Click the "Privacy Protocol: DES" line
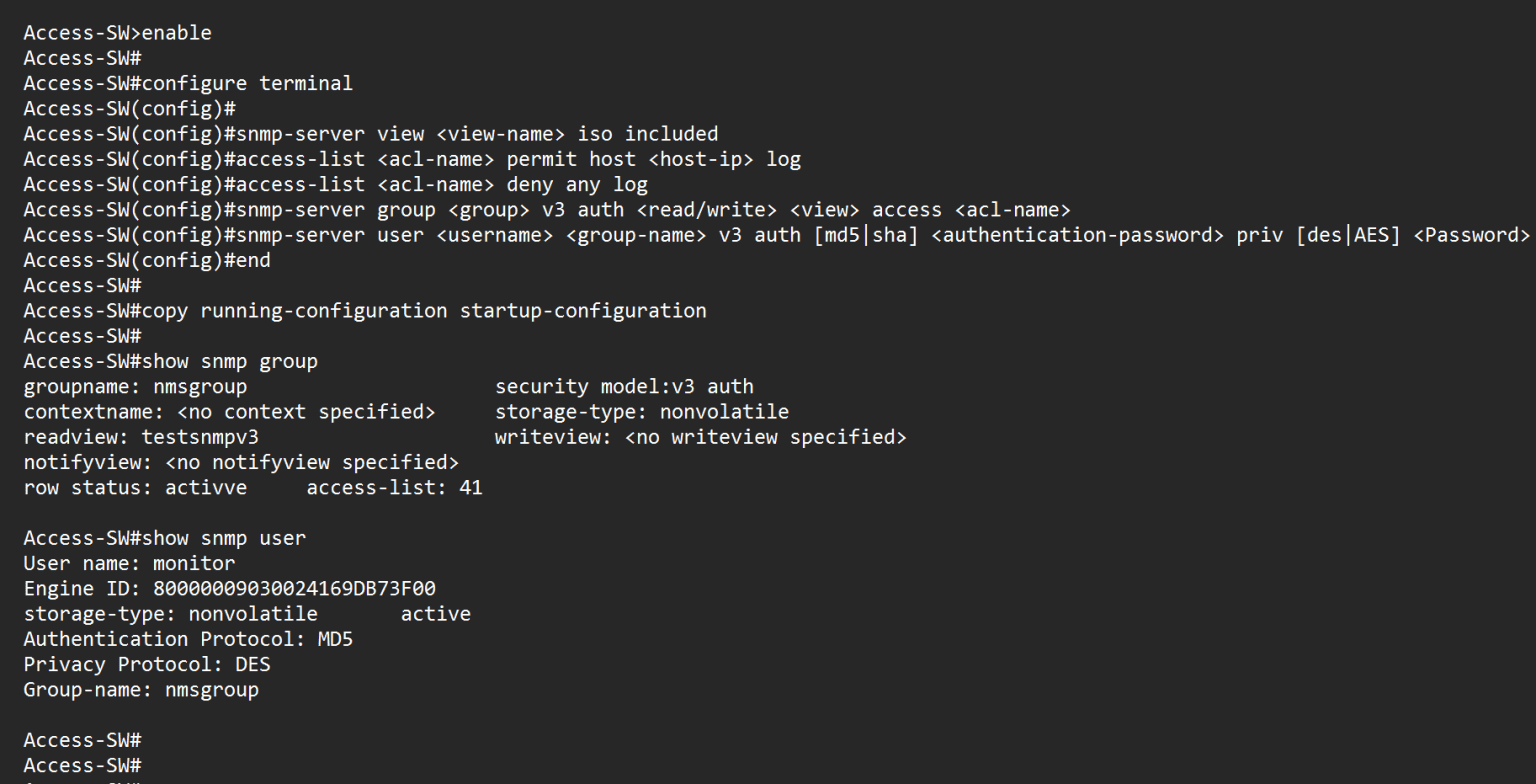Screen dimensions: 1536x784 point(147,664)
